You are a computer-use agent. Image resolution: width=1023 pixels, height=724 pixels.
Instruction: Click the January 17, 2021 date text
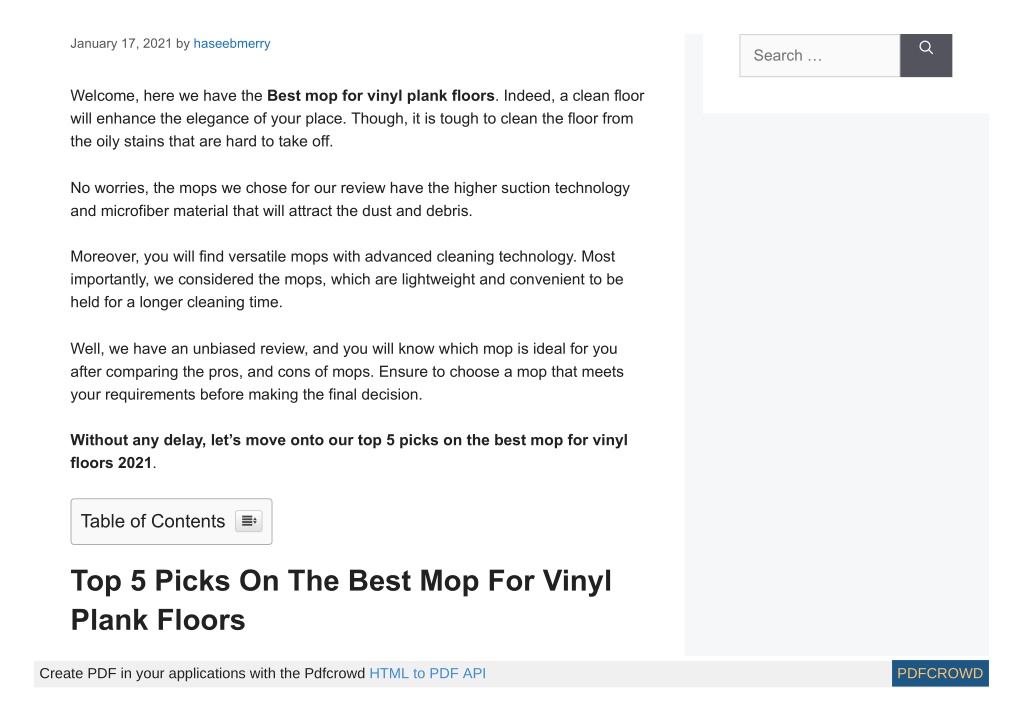click(121, 44)
